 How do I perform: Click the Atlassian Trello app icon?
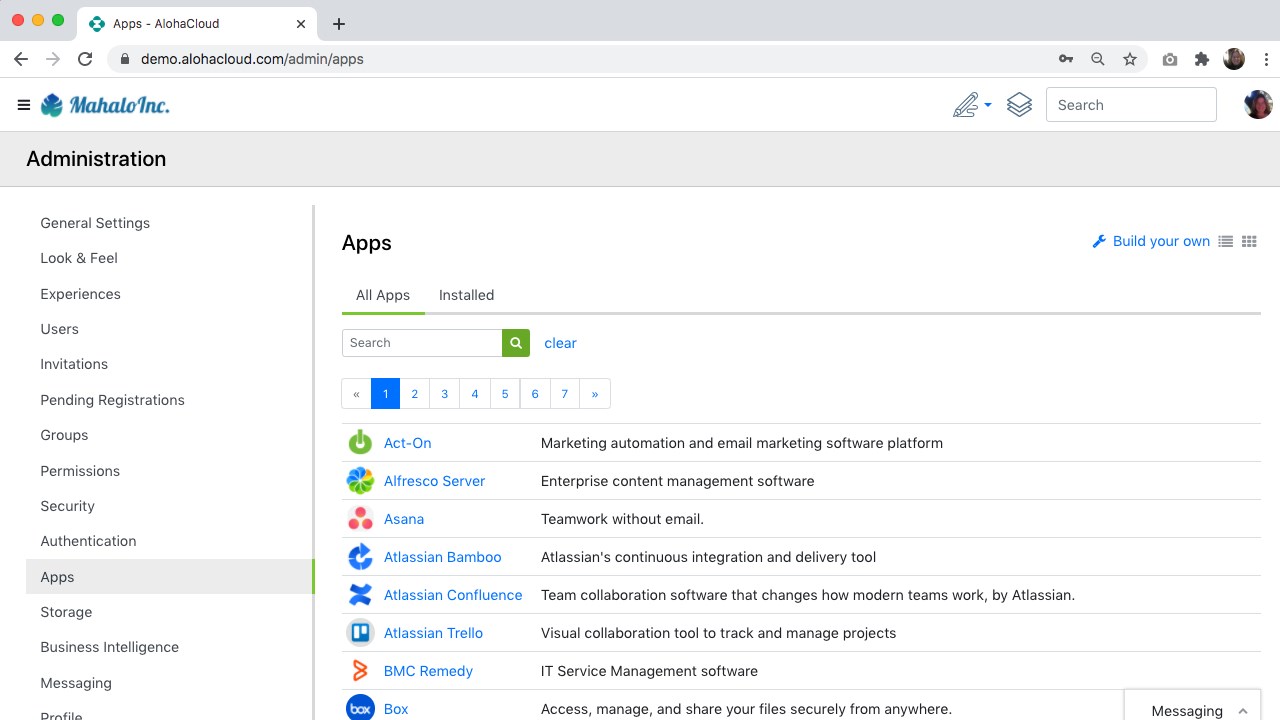pyautogui.click(x=360, y=633)
